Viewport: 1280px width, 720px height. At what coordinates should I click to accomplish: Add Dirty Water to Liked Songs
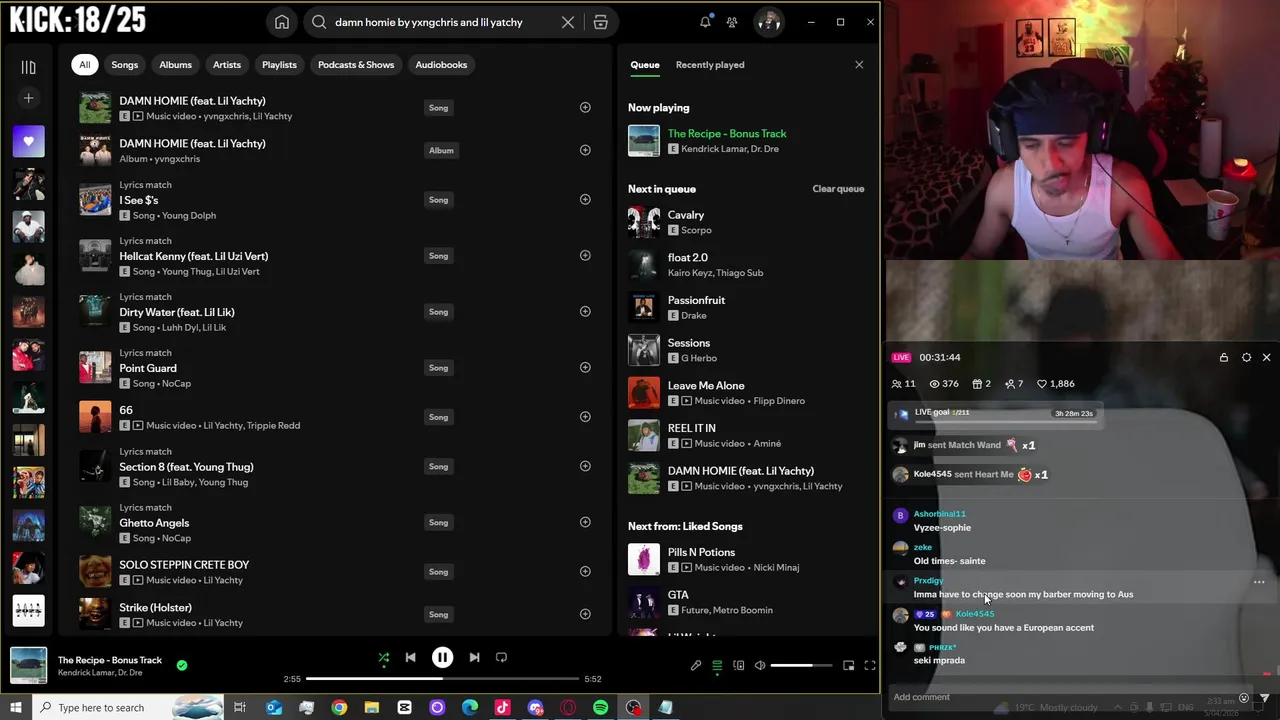[585, 311]
